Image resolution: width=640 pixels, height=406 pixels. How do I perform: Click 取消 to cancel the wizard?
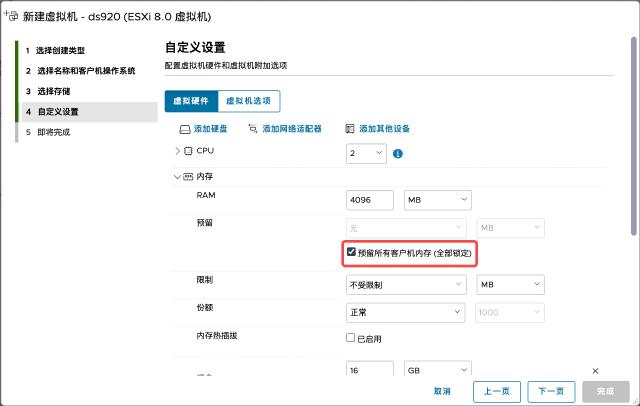[x=442, y=391]
